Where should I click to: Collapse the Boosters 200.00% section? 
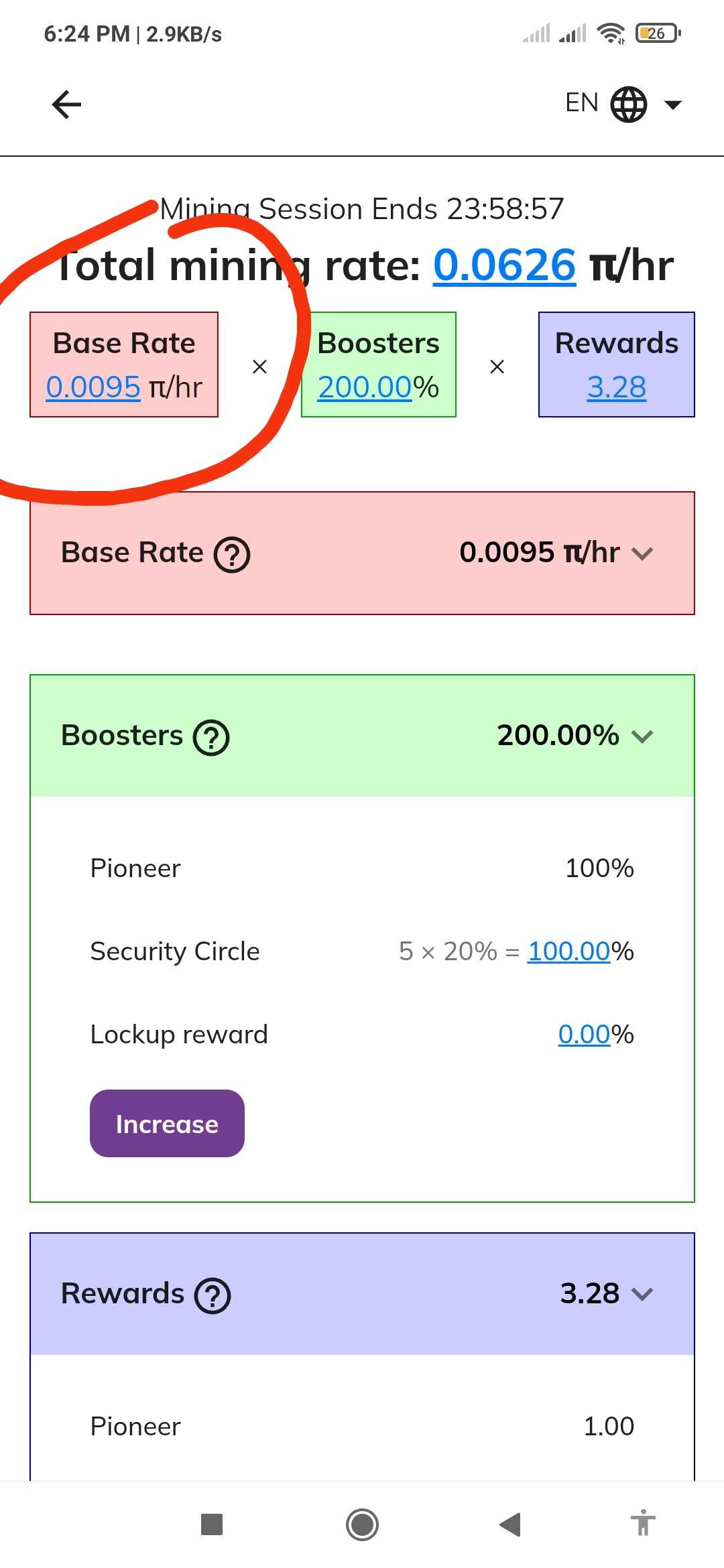tap(642, 736)
